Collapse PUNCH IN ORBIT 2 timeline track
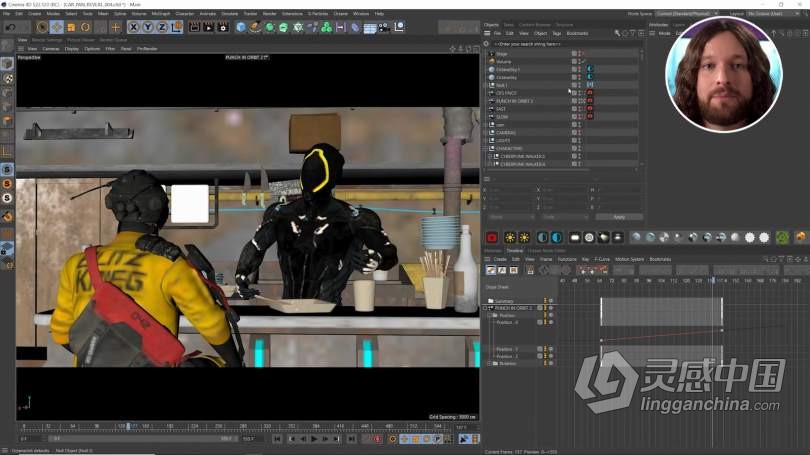 click(486, 308)
